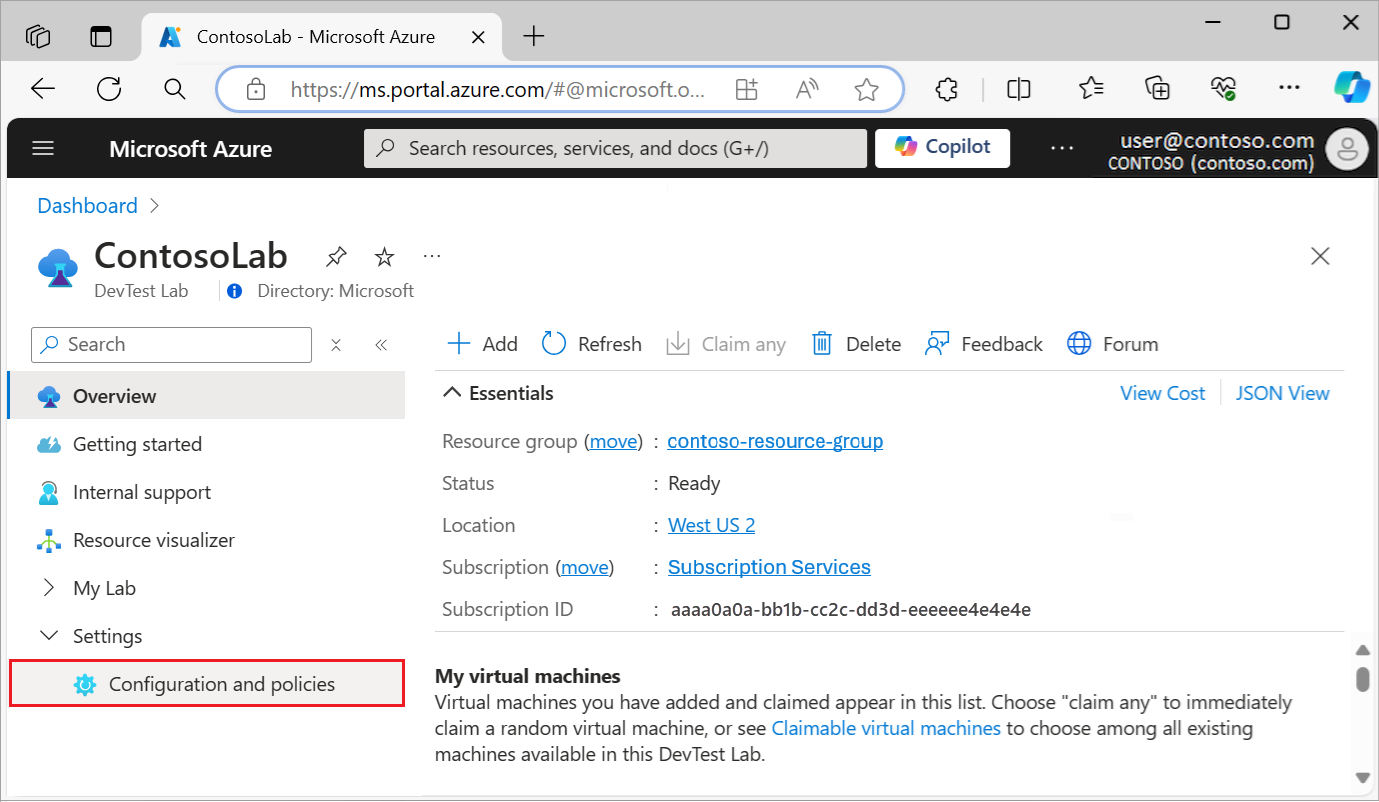Collapse the left menu with the double chevron
Image resolution: width=1379 pixels, height=802 pixels.
tap(381, 344)
